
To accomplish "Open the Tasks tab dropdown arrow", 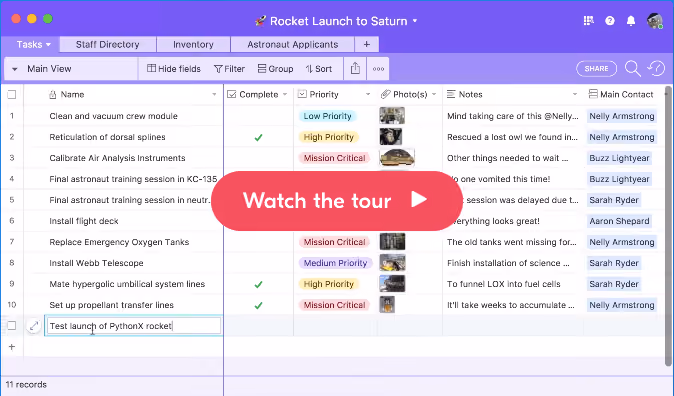I will [x=48, y=44].
